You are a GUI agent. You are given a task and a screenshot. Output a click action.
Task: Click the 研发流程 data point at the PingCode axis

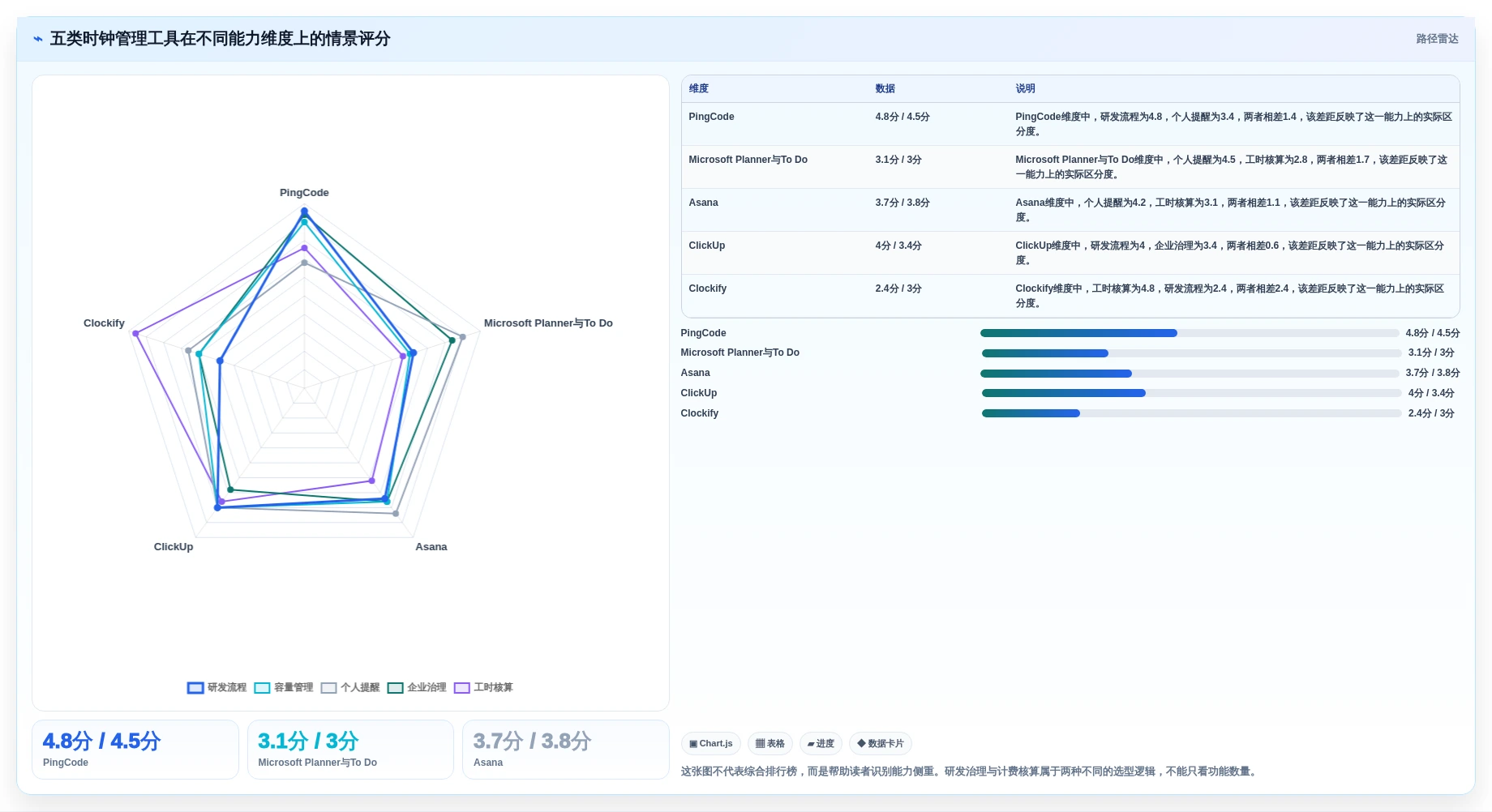(x=305, y=212)
